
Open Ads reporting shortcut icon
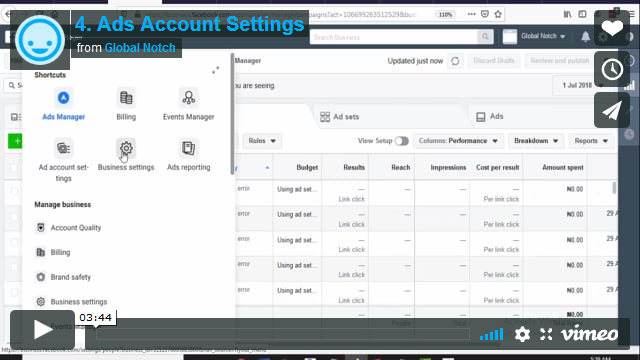pyautogui.click(x=188, y=148)
